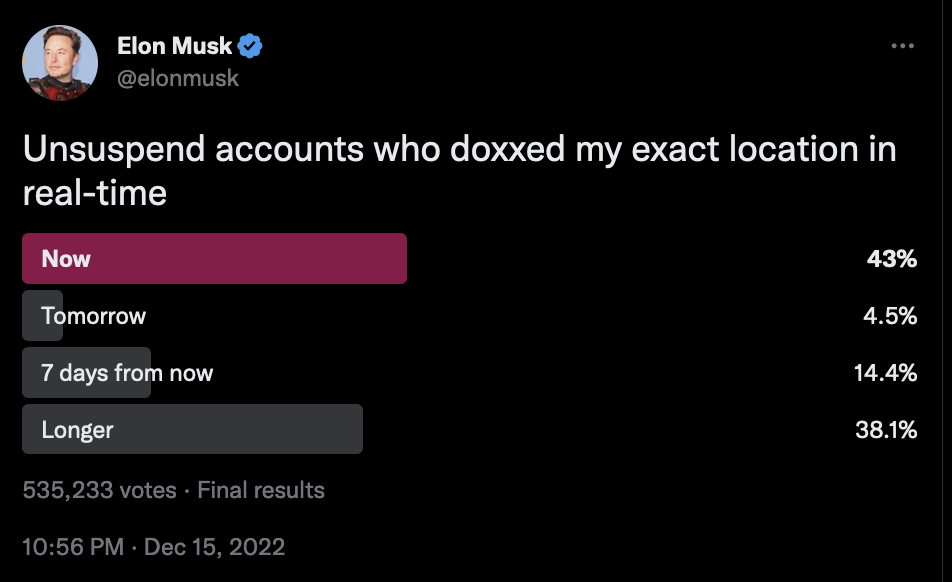Click the 38.1% result percentage
Screen dimensions: 952x582
tap(886, 430)
